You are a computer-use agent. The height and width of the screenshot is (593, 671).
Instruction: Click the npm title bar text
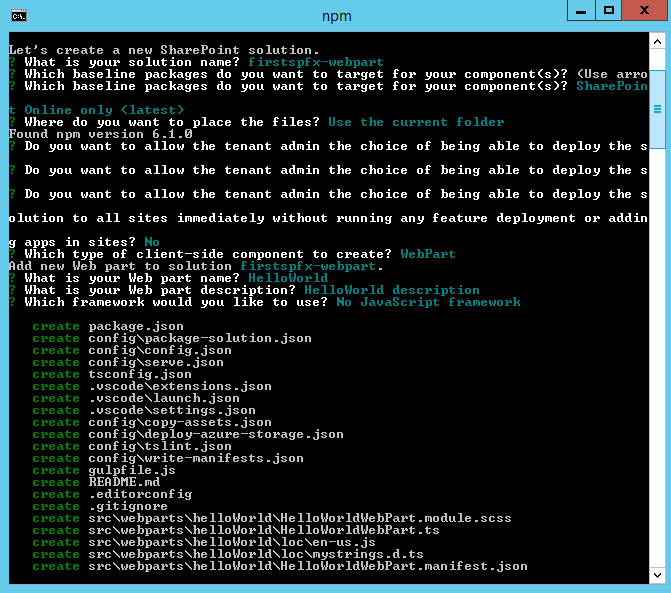337,16
